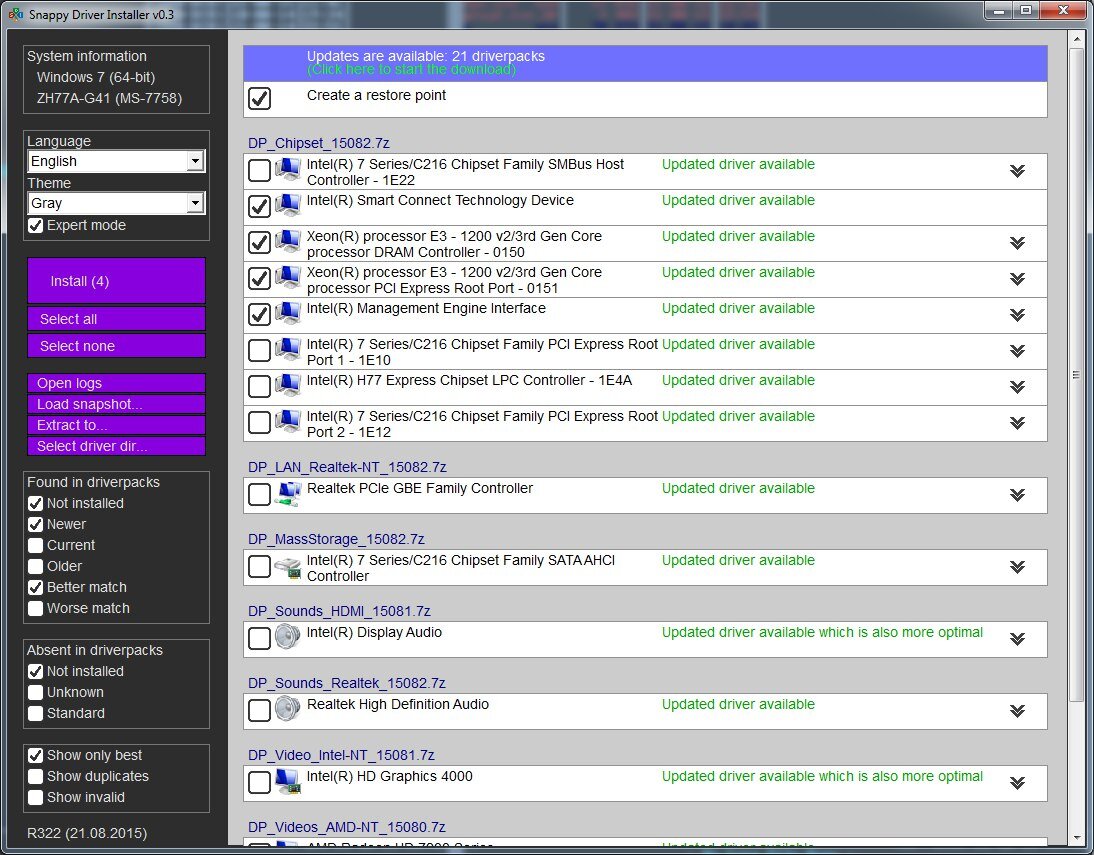Click the Root Port 2 - 1E12 device icon
The height and width of the screenshot is (855, 1094).
287,422
